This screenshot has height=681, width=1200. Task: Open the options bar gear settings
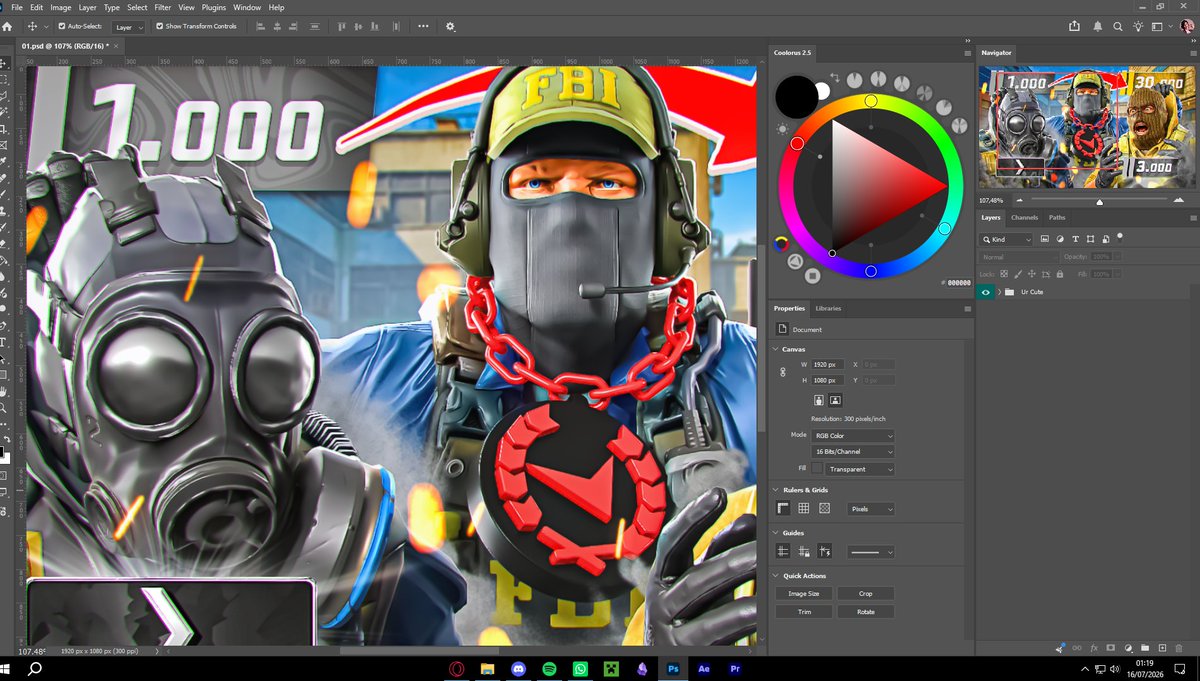[x=450, y=27]
